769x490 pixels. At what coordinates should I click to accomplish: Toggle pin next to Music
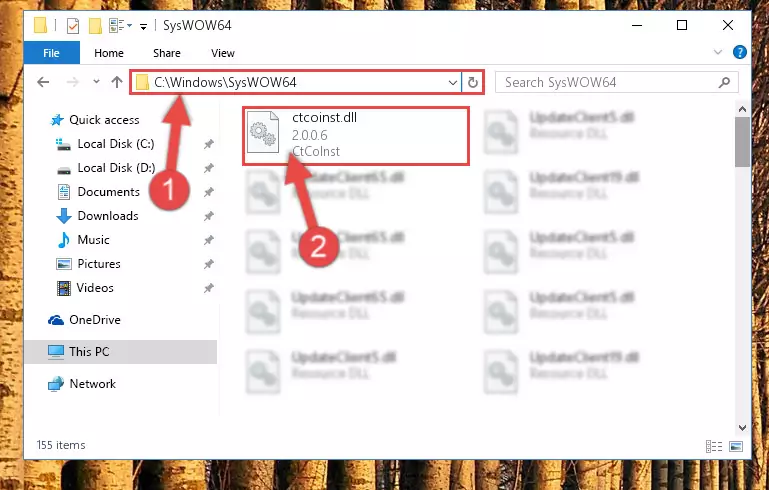[208, 240]
